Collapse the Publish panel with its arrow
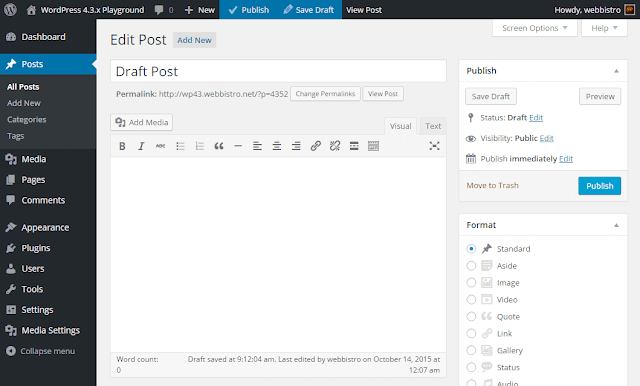Image resolution: width=640 pixels, height=386 pixels. [616, 71]
